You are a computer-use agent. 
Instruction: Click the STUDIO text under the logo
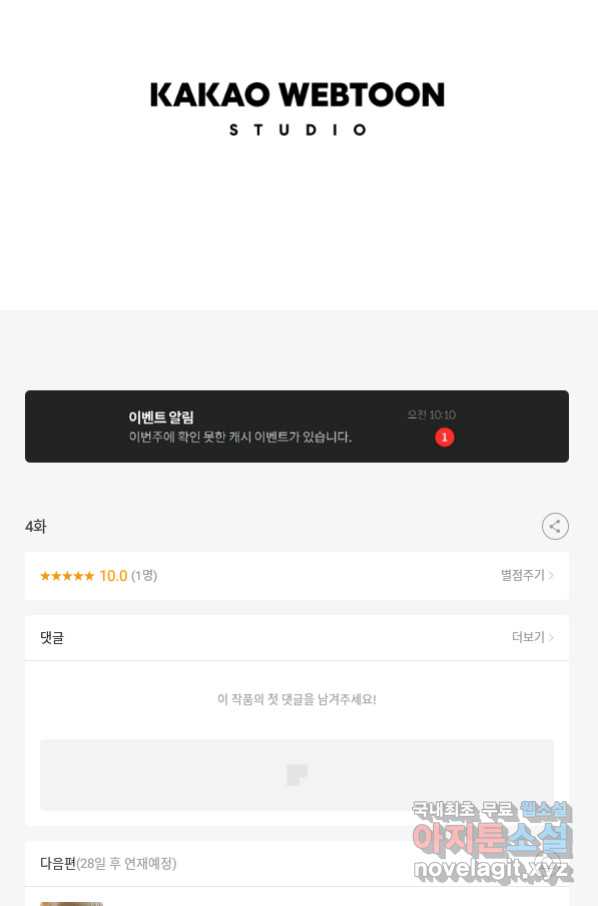point(298,130)
